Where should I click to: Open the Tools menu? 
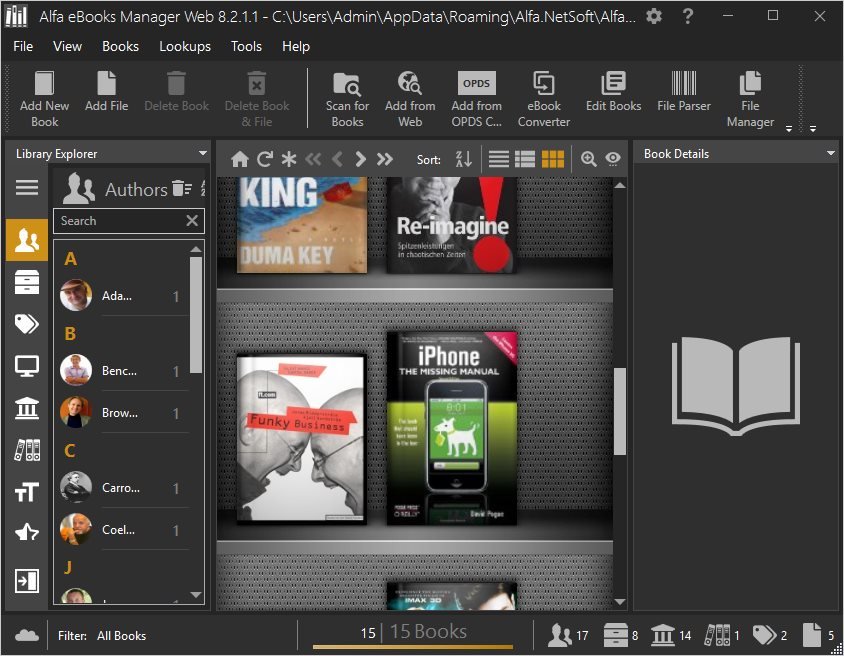(246, 46)
